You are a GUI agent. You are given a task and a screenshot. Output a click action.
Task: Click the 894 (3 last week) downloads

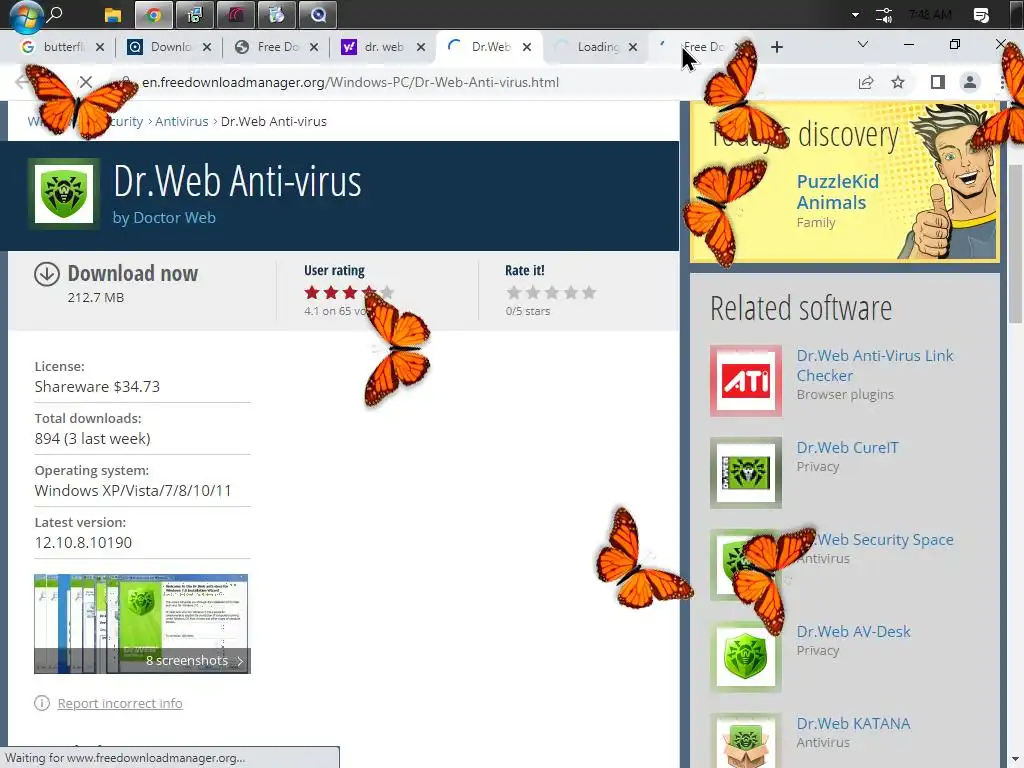tap(93, 438)
